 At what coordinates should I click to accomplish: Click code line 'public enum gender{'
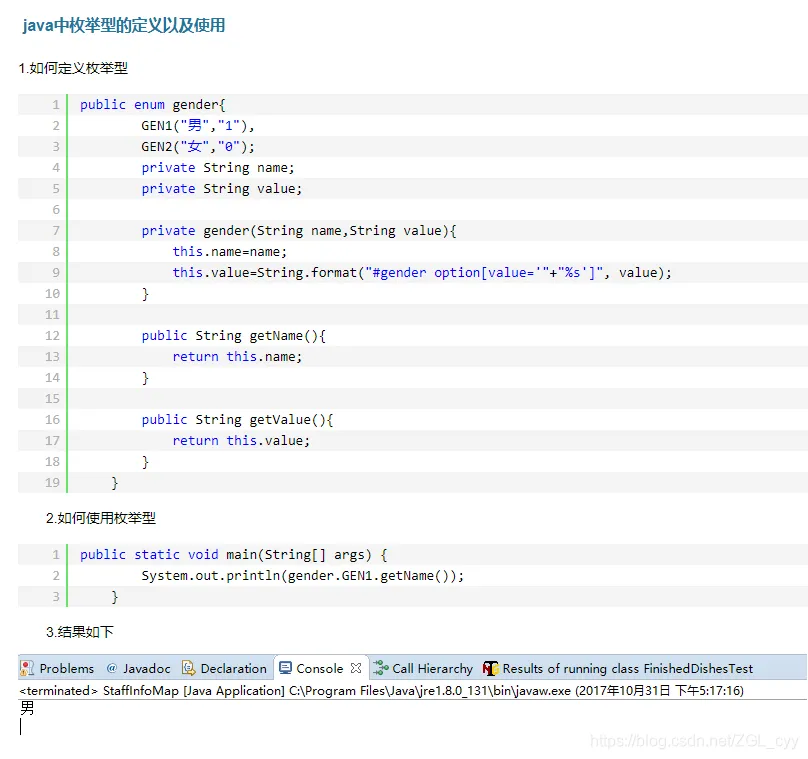point(153,105)
